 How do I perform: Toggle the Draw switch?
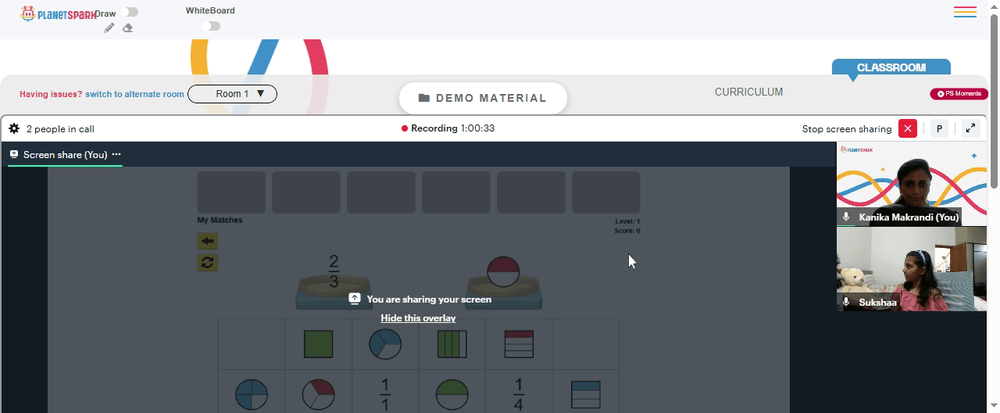129,12
